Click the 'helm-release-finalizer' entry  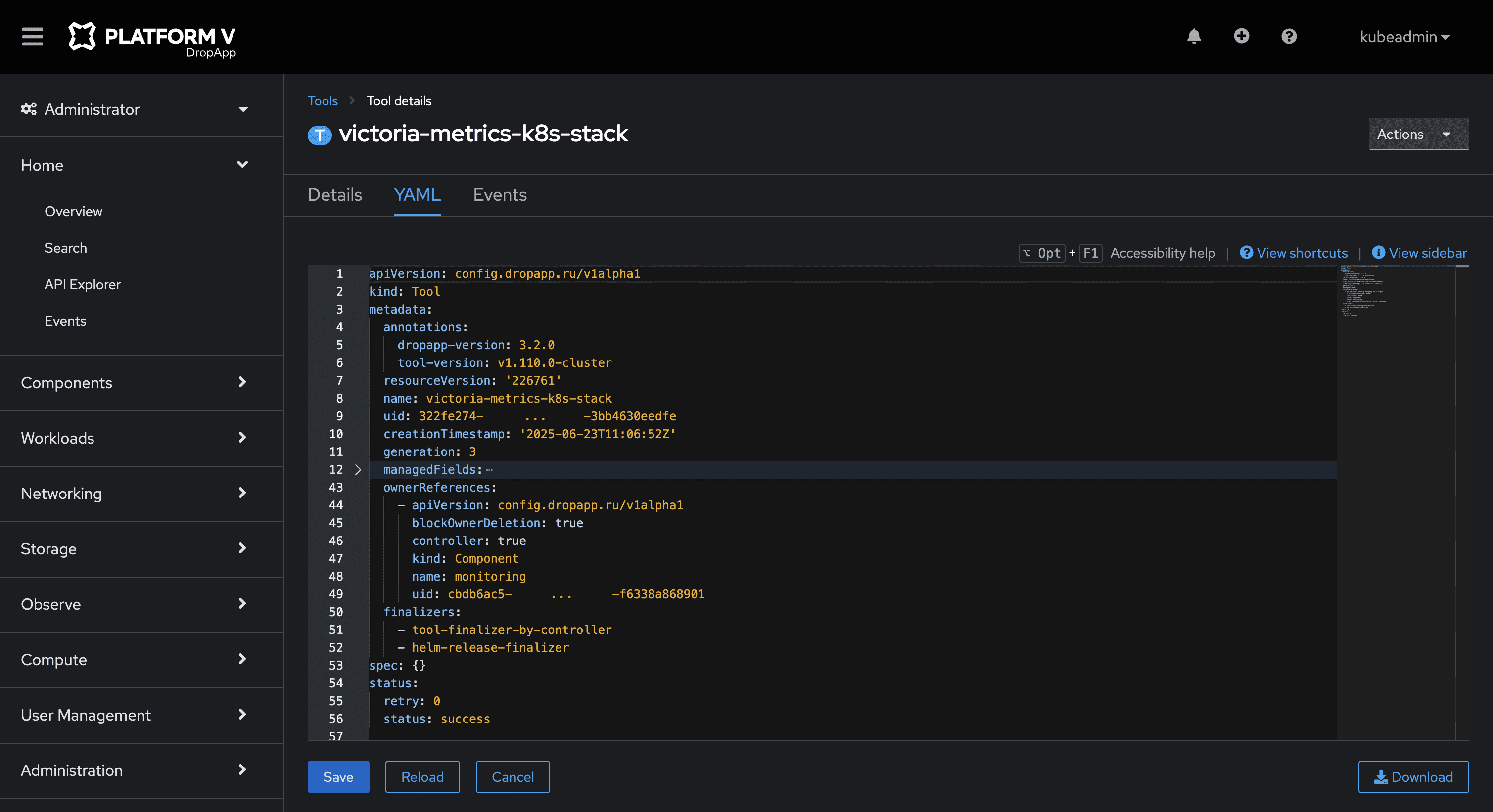490,647
